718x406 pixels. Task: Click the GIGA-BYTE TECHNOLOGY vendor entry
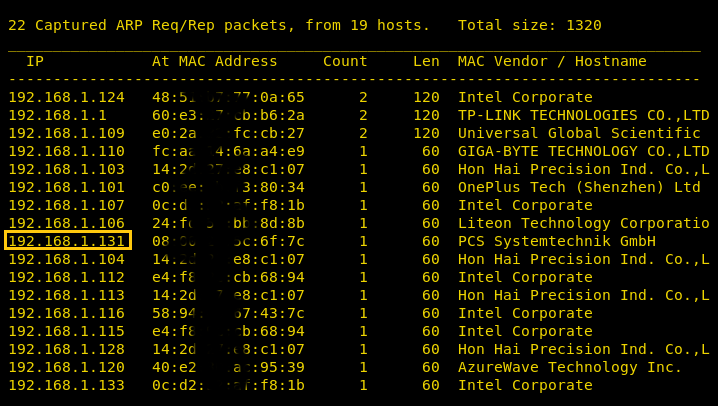[583, 151]
